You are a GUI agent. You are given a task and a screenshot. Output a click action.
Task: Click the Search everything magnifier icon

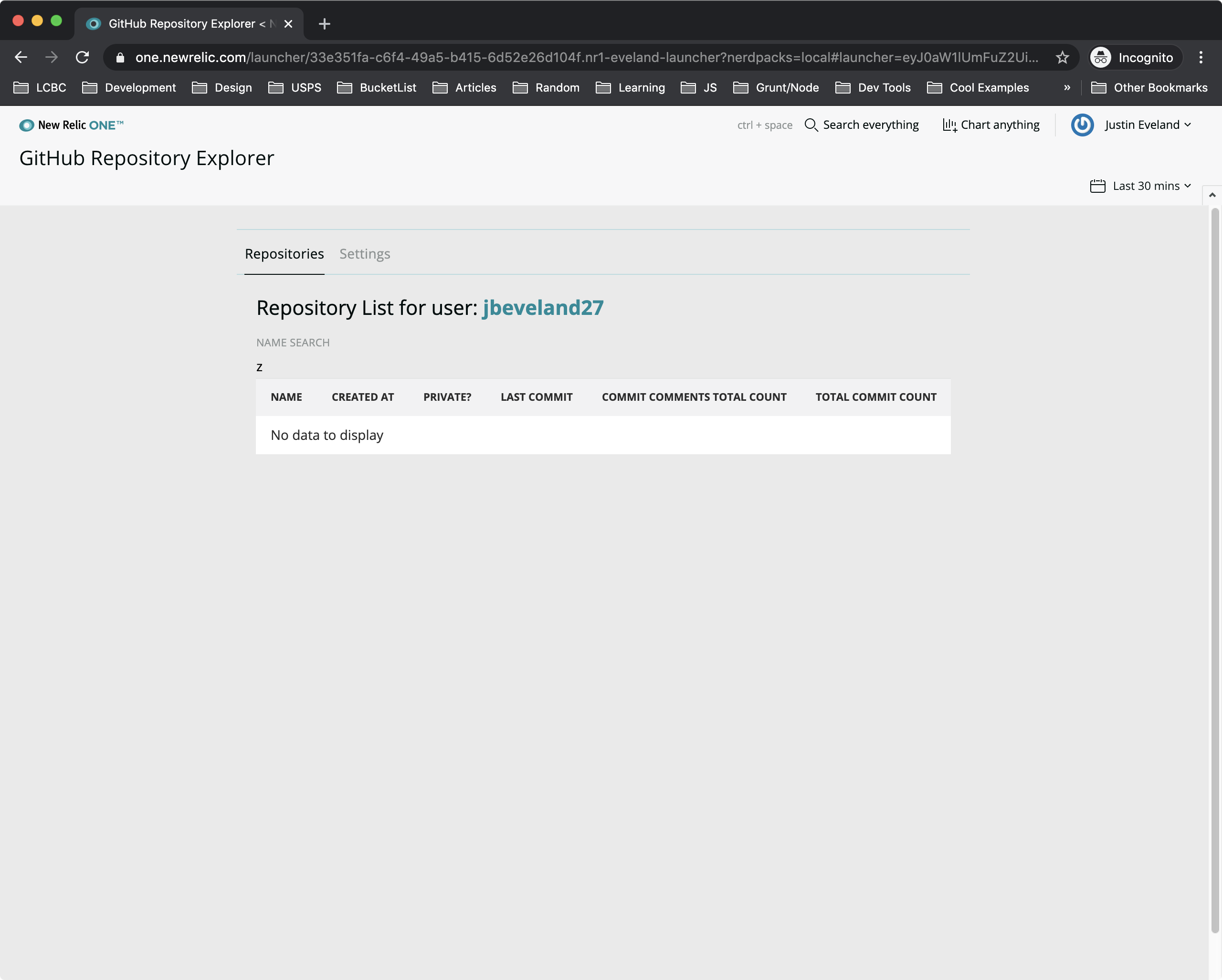tap(811, 125)
